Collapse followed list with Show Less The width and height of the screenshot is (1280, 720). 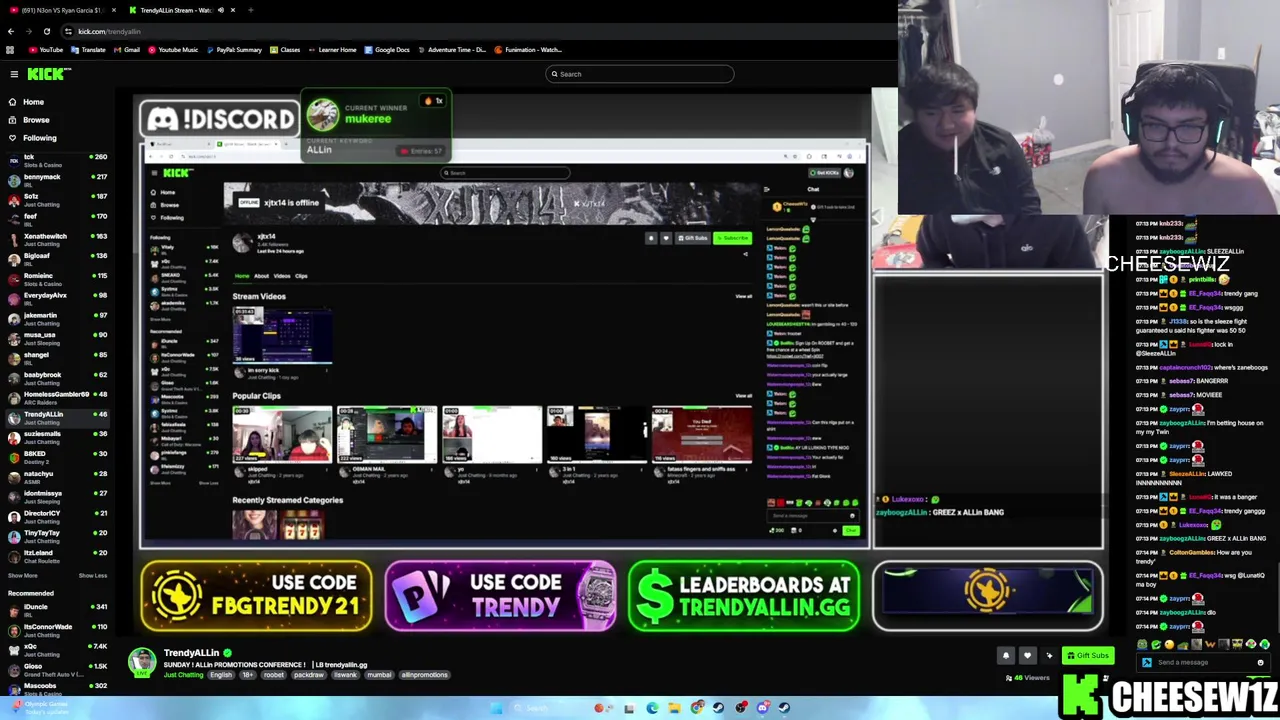tap(93, 575)
